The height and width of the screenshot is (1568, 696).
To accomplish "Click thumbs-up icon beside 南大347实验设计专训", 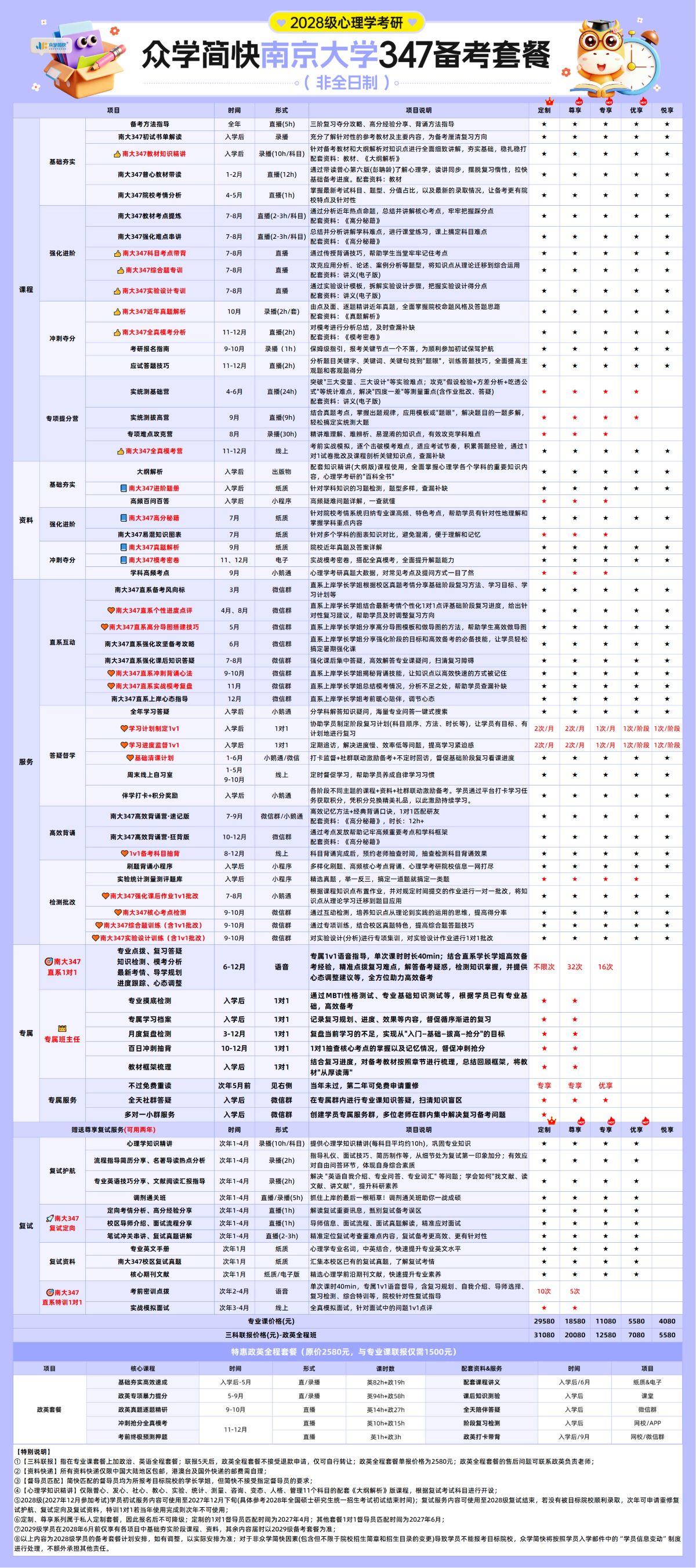I will 118,291.
